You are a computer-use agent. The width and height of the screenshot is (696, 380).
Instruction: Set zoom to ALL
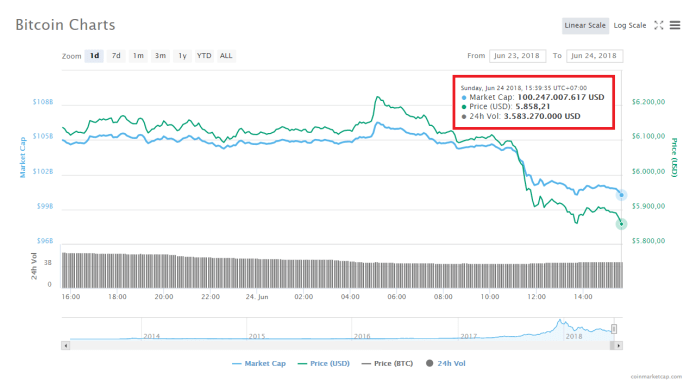(226, 55)
